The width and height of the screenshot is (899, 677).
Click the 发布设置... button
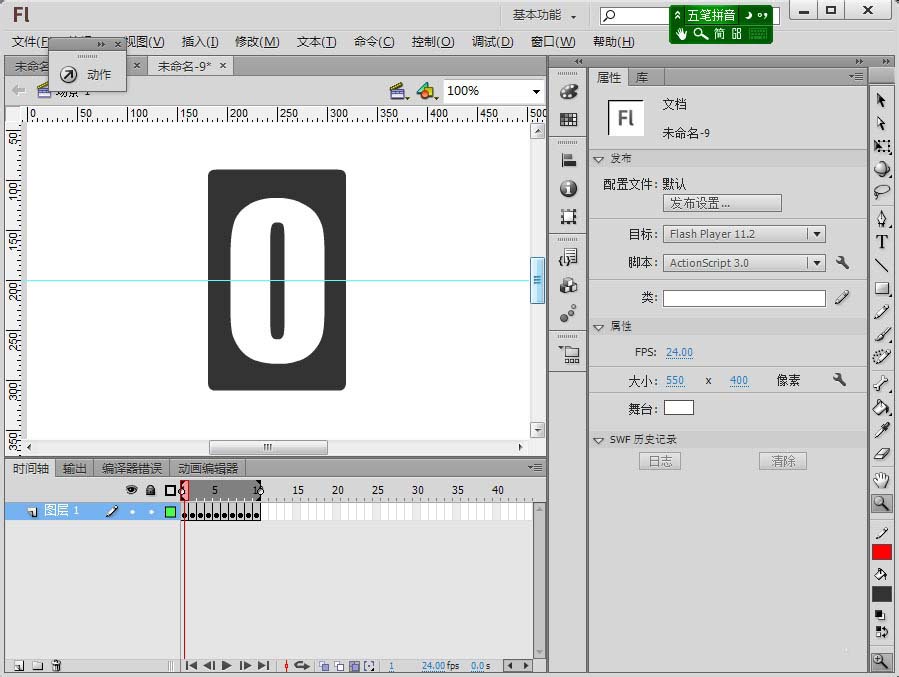point(721,203)
